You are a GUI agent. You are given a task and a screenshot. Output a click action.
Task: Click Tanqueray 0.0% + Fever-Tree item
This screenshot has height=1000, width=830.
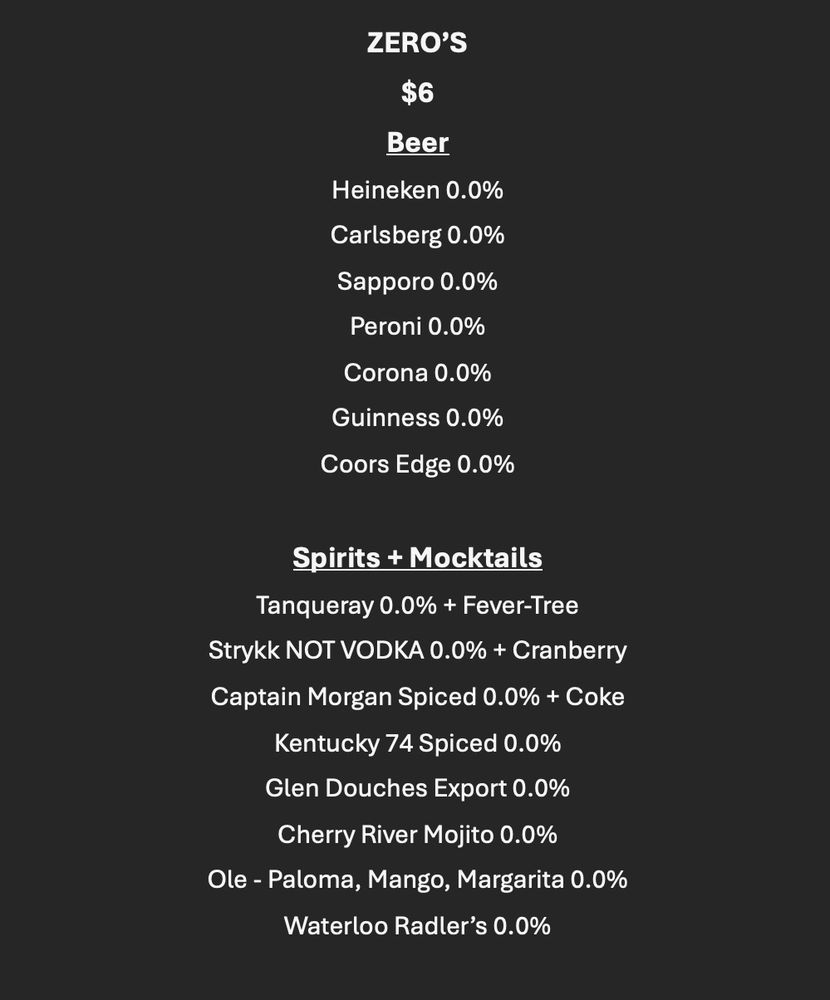(x=417, y=605)
